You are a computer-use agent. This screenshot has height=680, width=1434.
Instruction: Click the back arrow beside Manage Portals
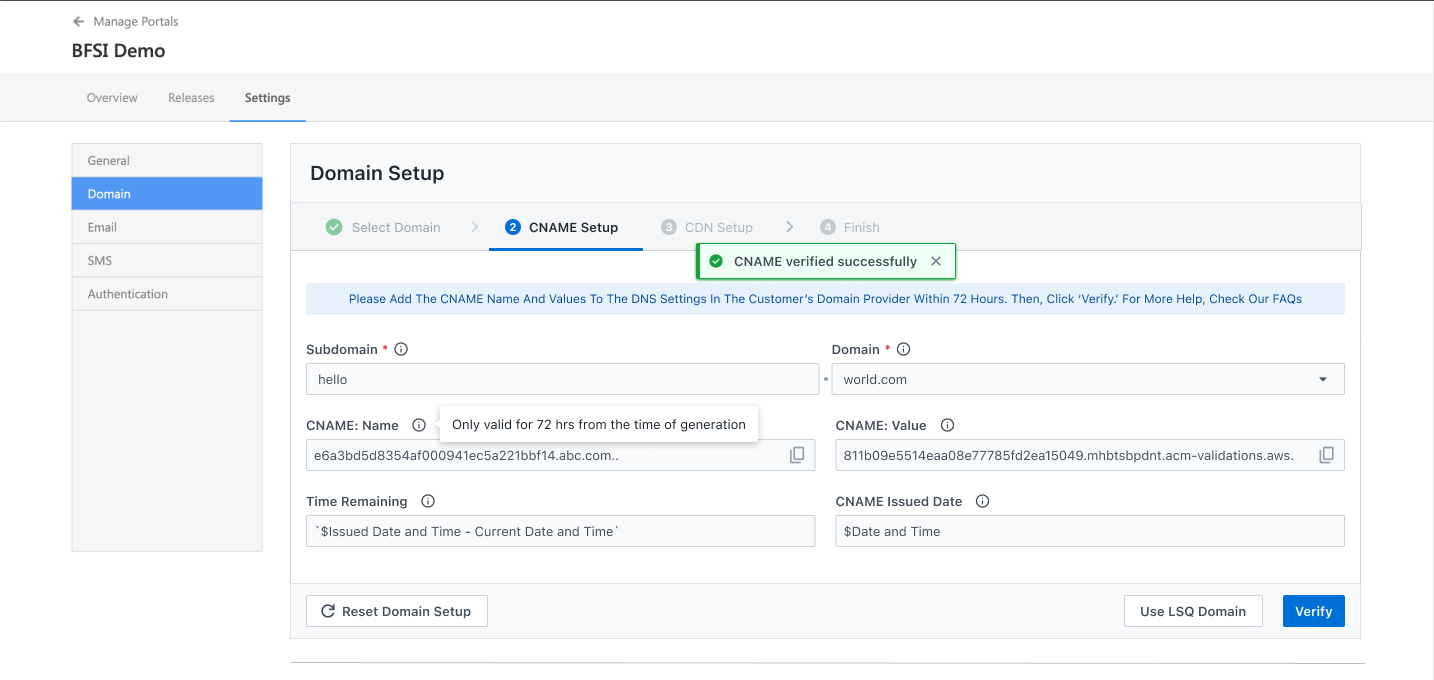click(79, 21)
